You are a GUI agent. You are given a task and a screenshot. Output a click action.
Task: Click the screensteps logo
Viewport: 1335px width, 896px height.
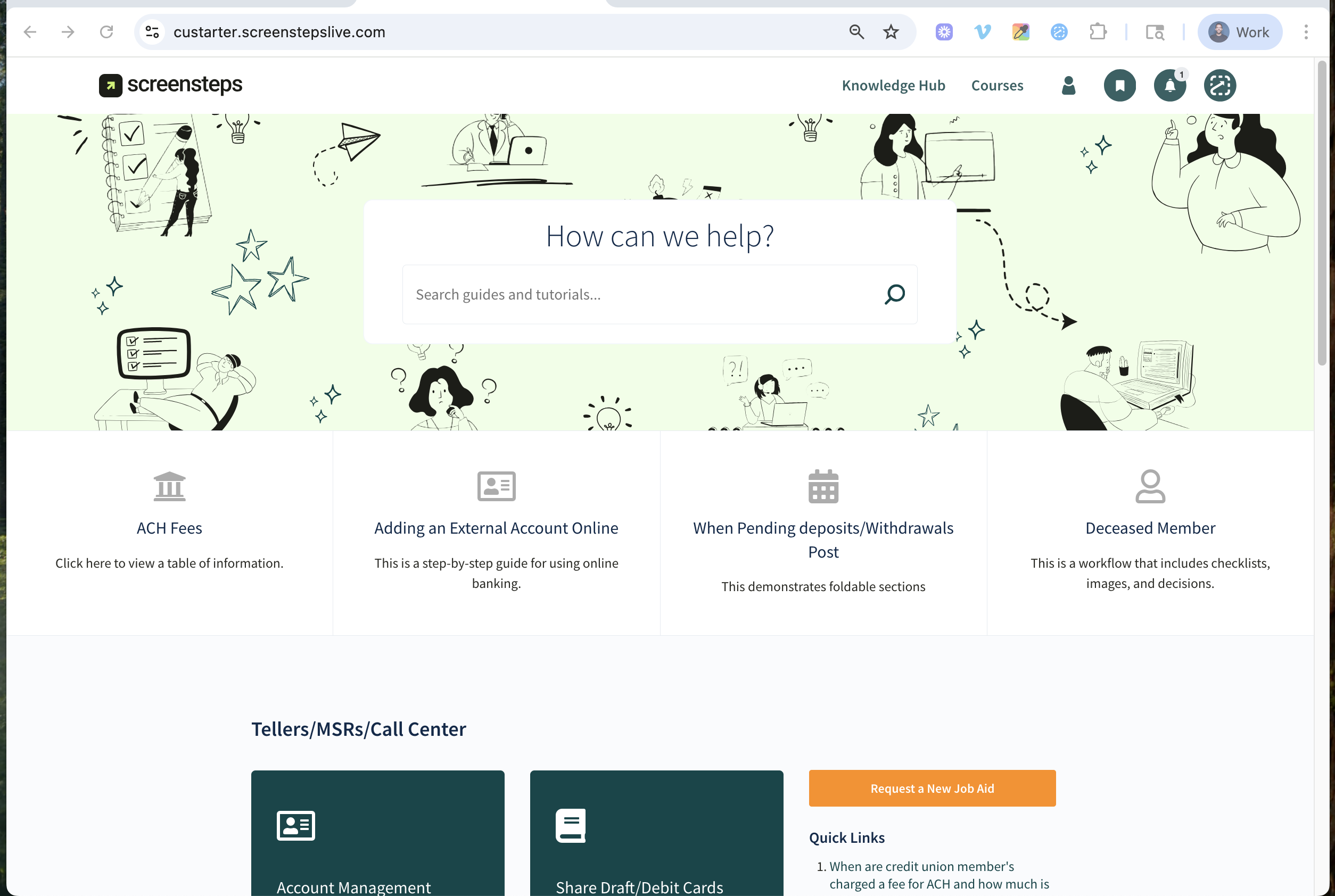point(170,85)
